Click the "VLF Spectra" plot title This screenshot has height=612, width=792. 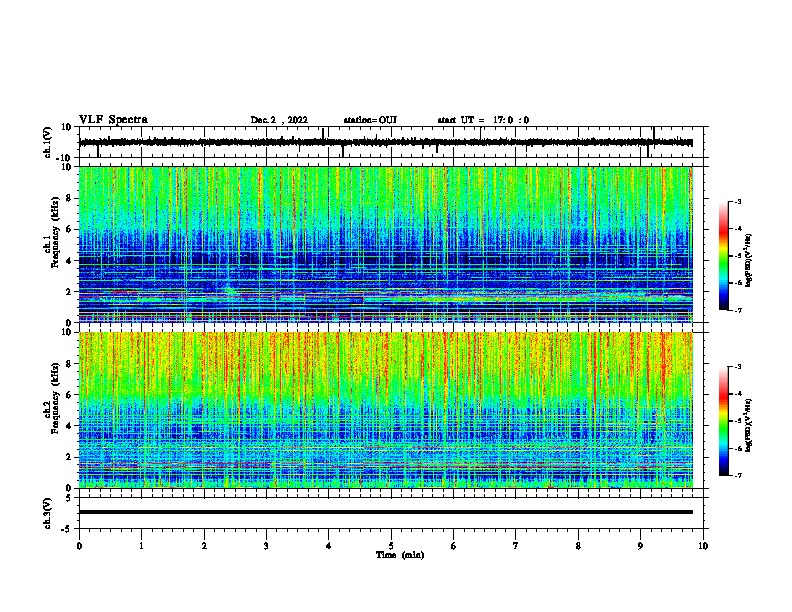pyautogui.click(x=113, y=120)
